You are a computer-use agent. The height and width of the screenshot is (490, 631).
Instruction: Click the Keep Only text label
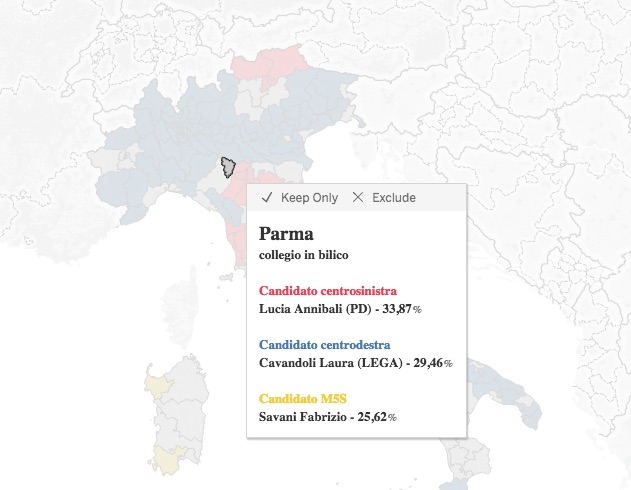pos(309,198)
